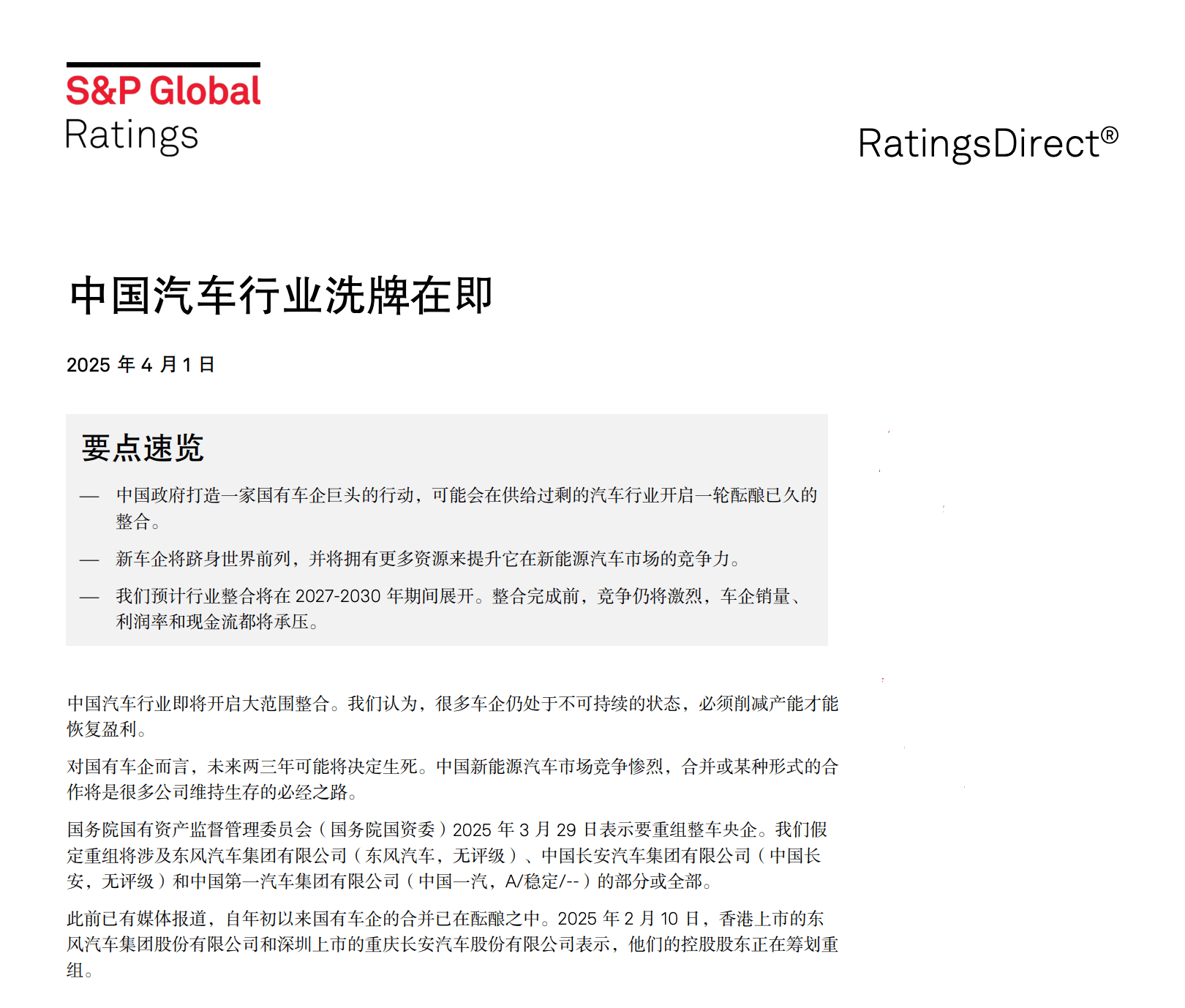The width and height of the screenshot is (1185, 1008).
Task: Click the paragraph starting 对国有车企而言
Action: tap(453, 779)
